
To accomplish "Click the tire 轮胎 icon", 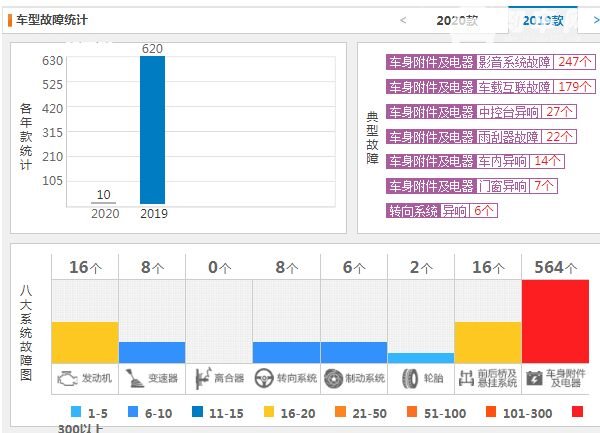I will tap(410, 379).
